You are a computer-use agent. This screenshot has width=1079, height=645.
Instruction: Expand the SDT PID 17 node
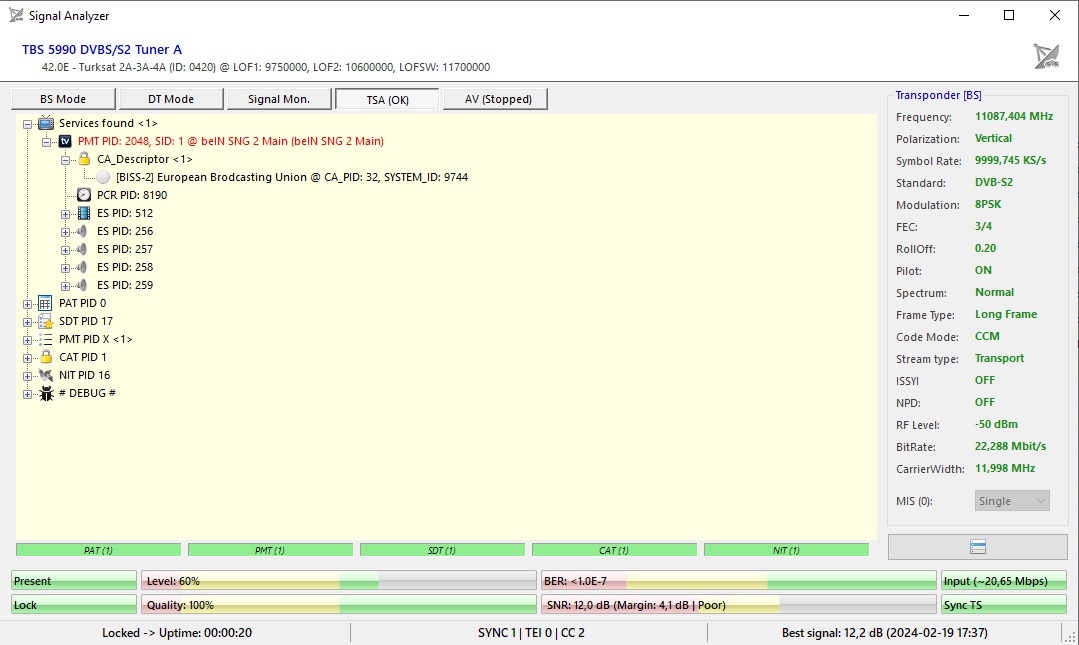28,322
